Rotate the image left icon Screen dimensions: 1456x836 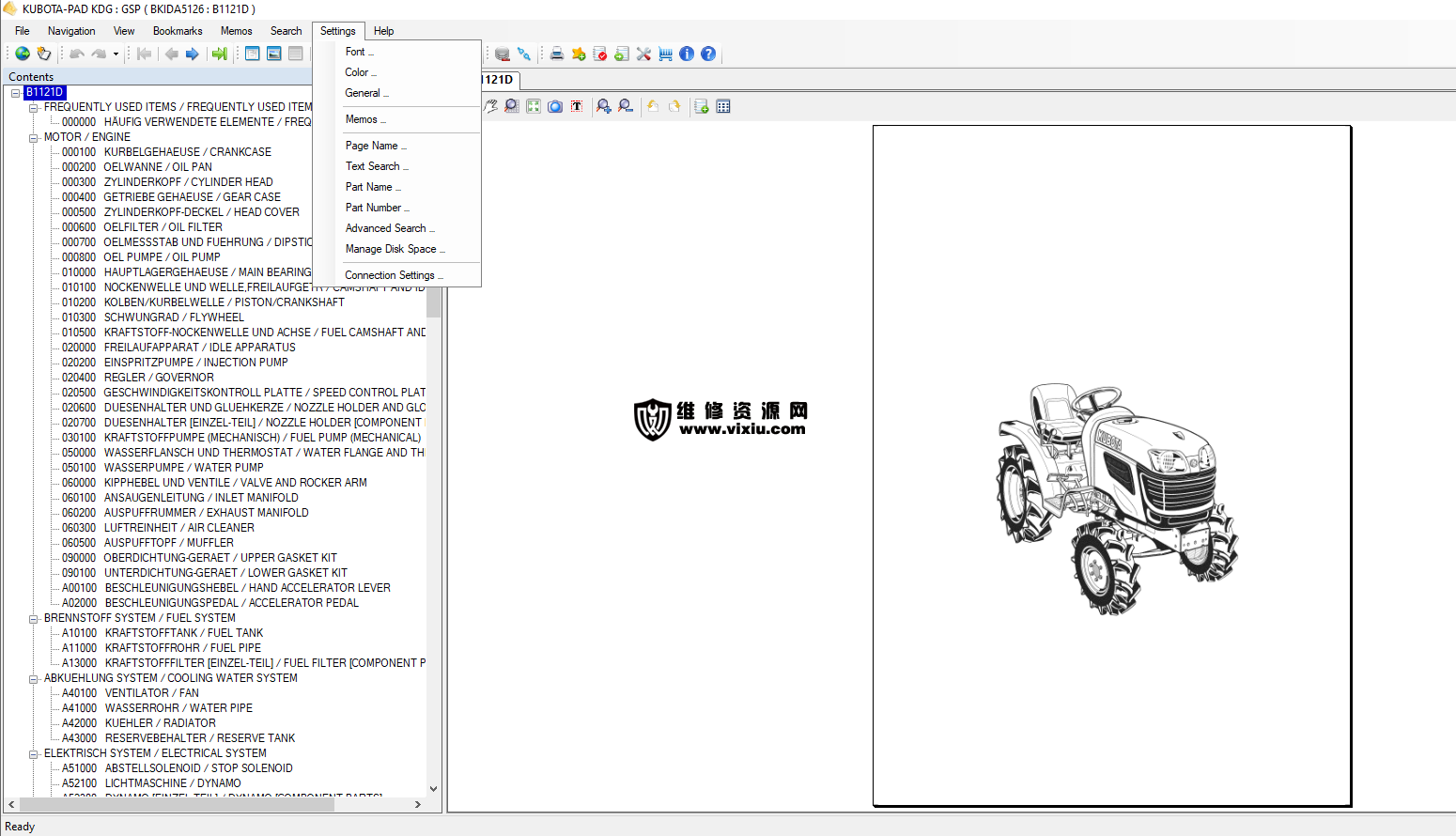coord(653,106)
